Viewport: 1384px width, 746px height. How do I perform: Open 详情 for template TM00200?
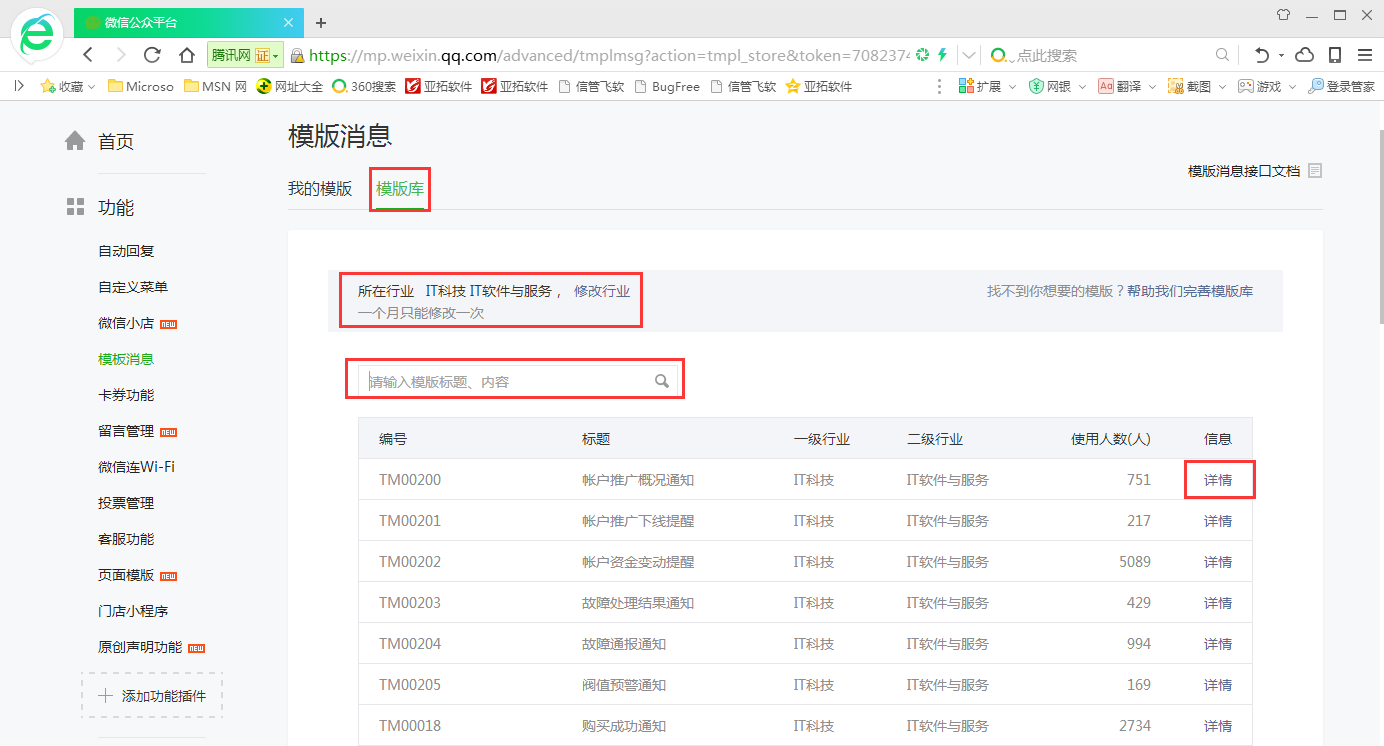[x=1218, y=480]
